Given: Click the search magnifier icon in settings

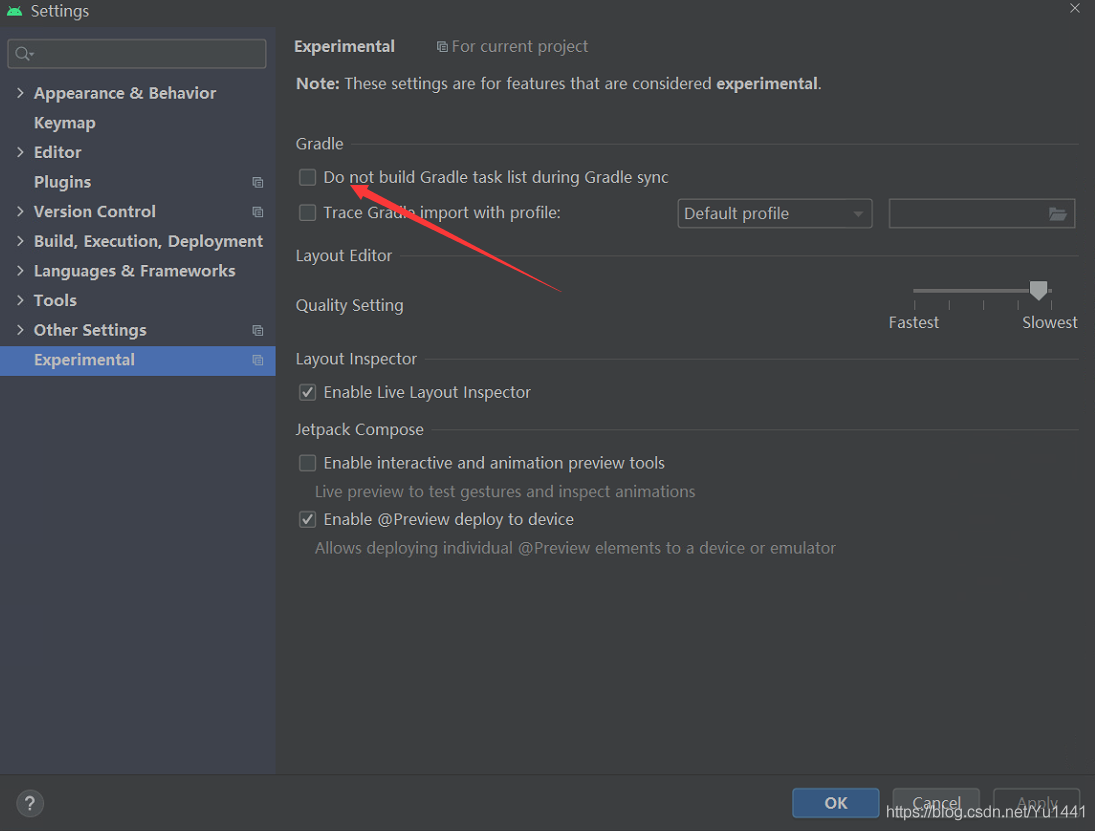Looking at the screenshot, I should point(24,54).
